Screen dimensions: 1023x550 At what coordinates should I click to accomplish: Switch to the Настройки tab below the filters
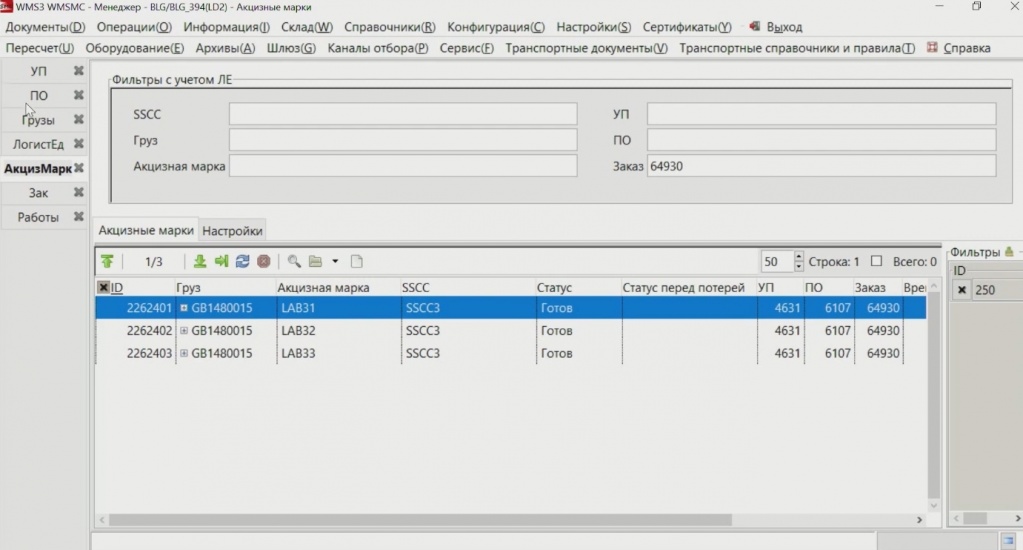[232, 231]
